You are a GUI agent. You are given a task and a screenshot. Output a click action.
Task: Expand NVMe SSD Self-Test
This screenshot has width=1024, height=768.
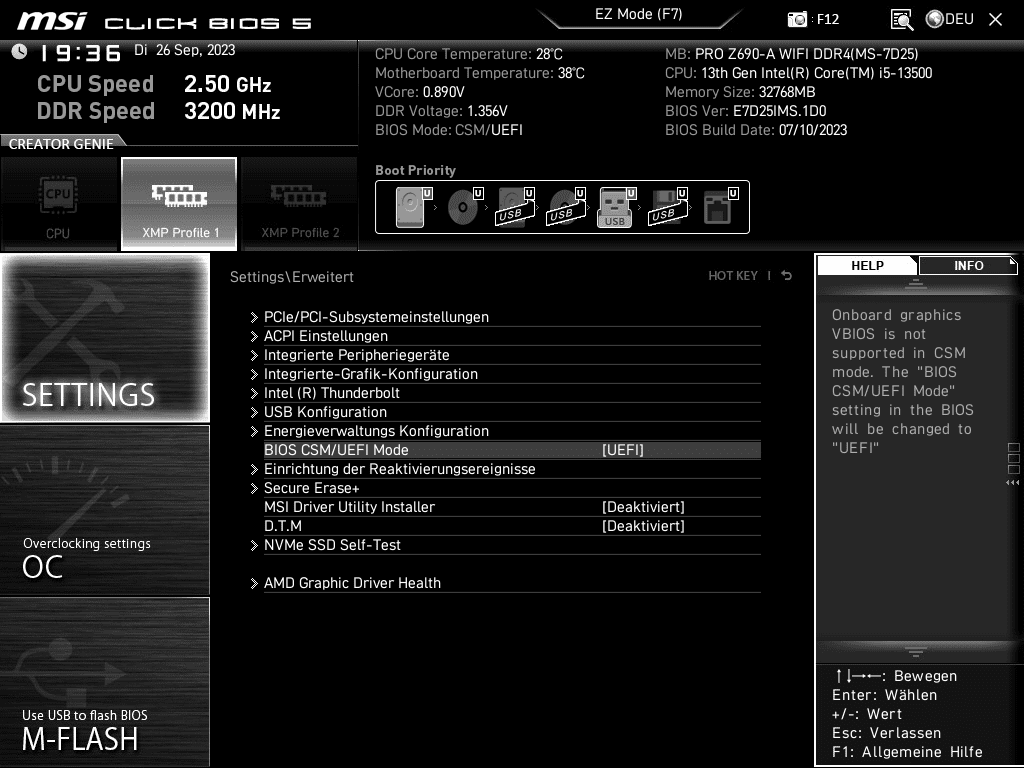pyautogui.click(x=505, y=545)
